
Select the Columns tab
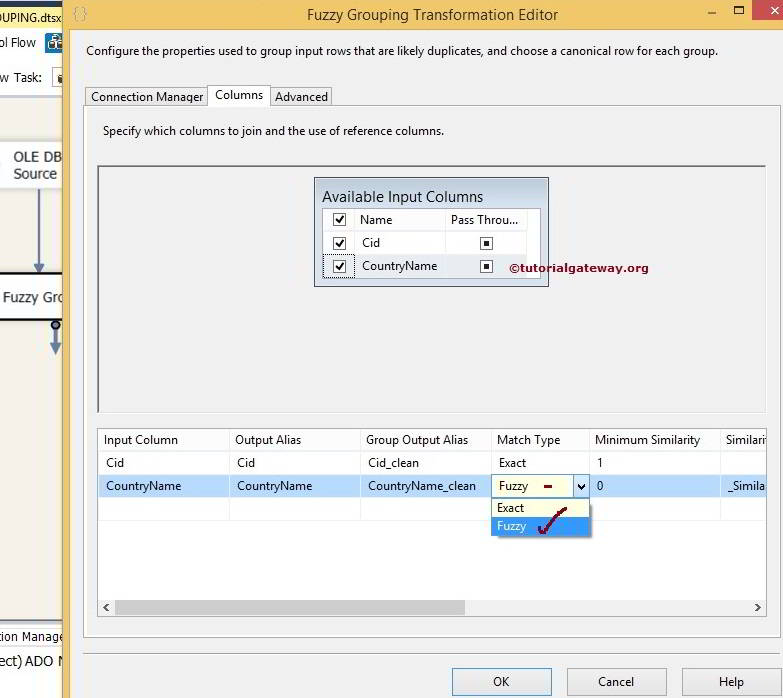[239, 95]
